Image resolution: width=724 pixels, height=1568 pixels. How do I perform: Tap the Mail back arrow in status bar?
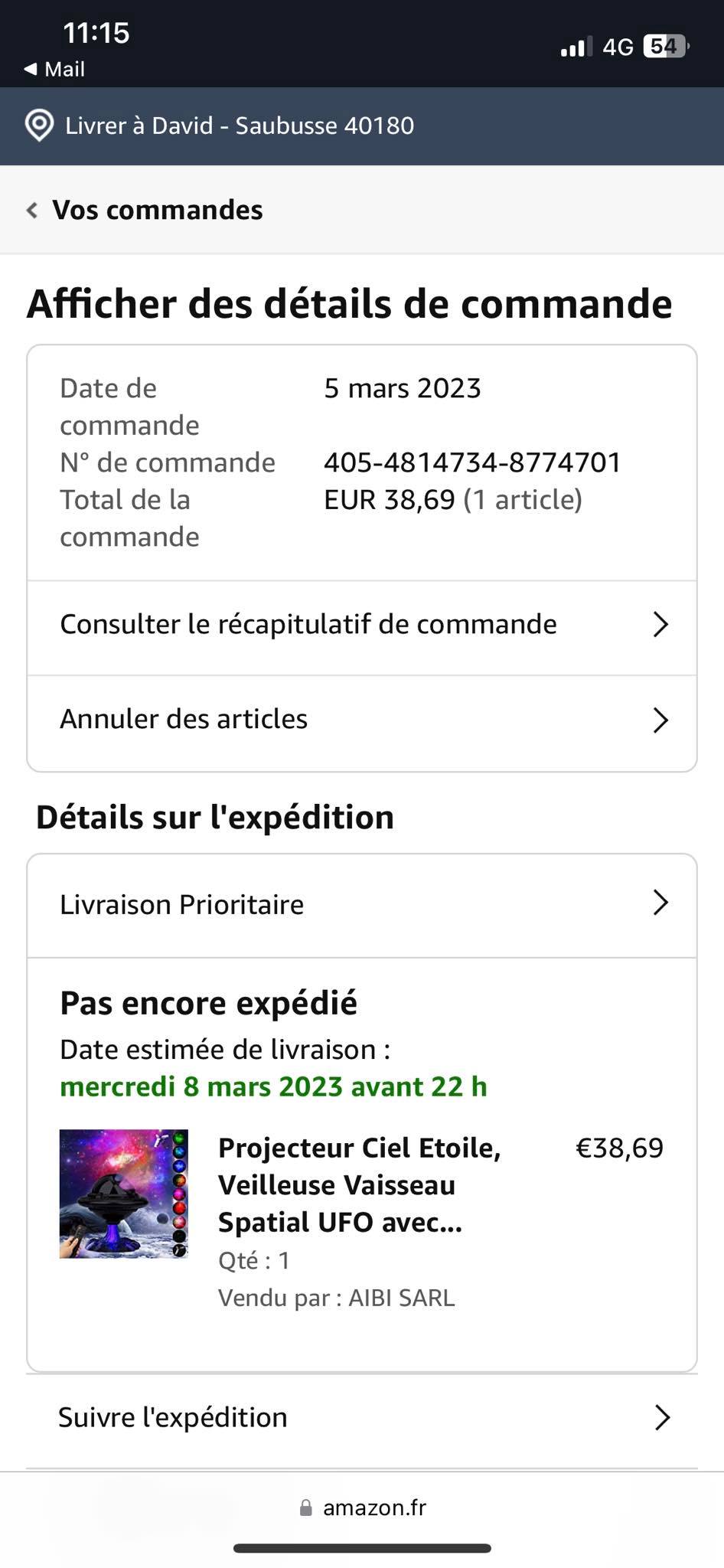point(31,69)
